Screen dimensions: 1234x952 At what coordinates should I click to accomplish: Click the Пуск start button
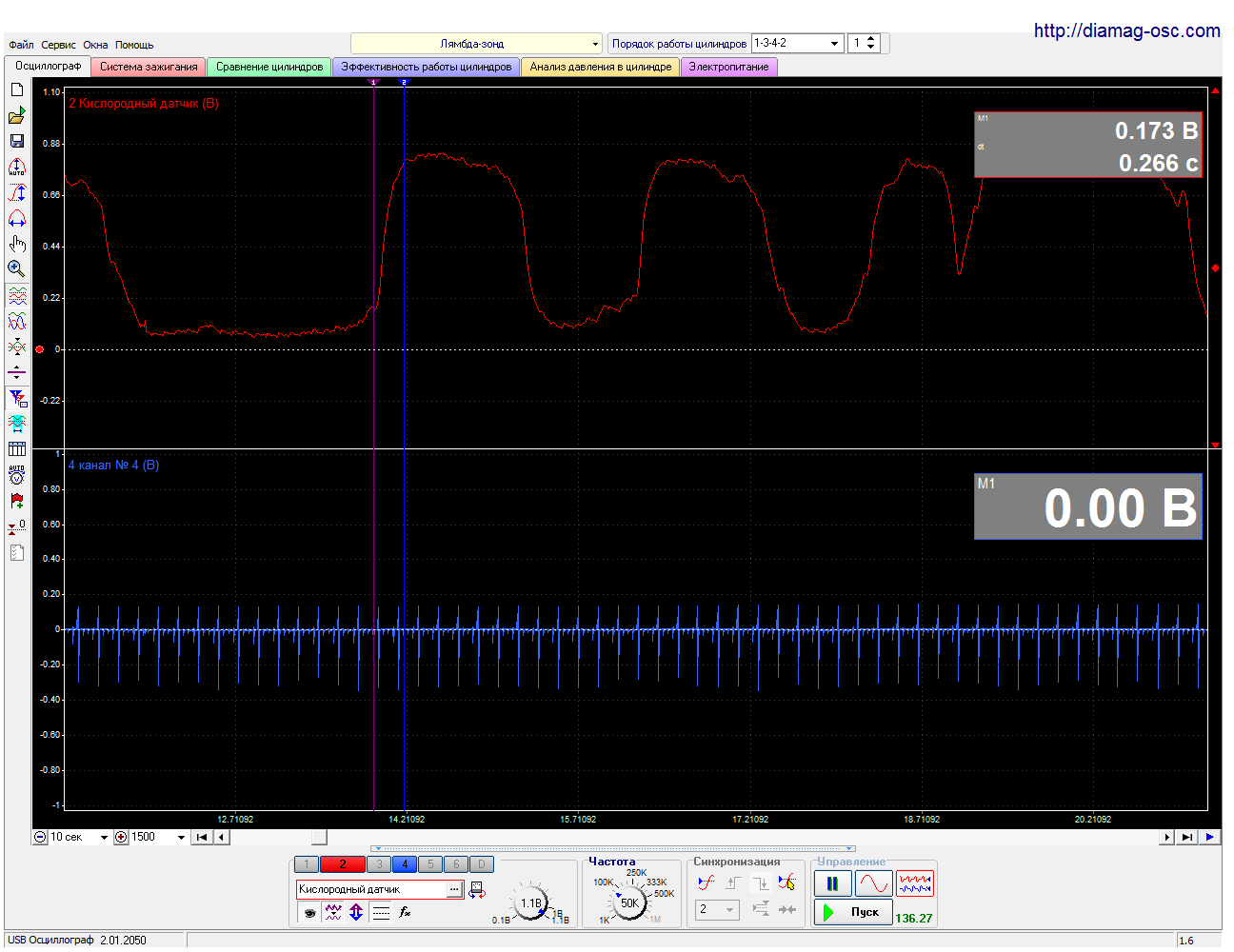tap(853, 912)
